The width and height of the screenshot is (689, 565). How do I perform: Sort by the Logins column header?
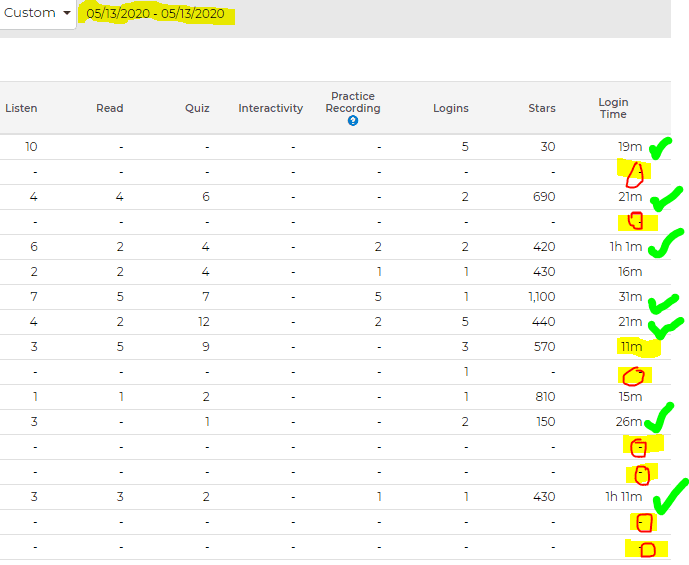[451, 109]
